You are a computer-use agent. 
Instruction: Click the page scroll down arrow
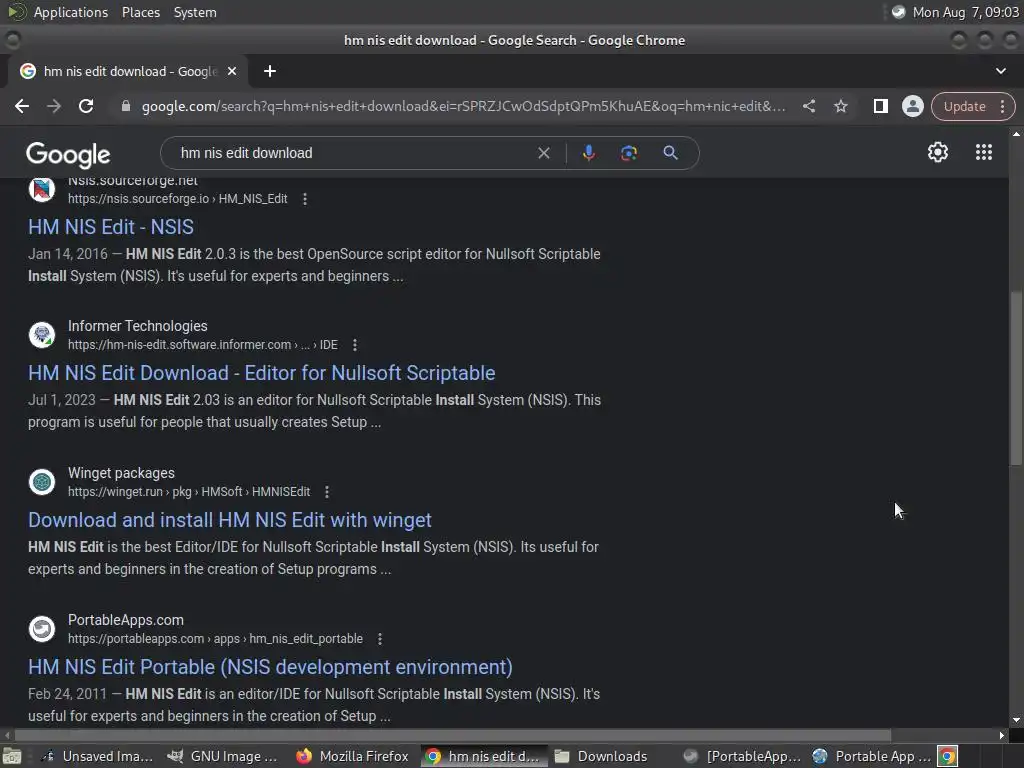[x=1016, y=720]
